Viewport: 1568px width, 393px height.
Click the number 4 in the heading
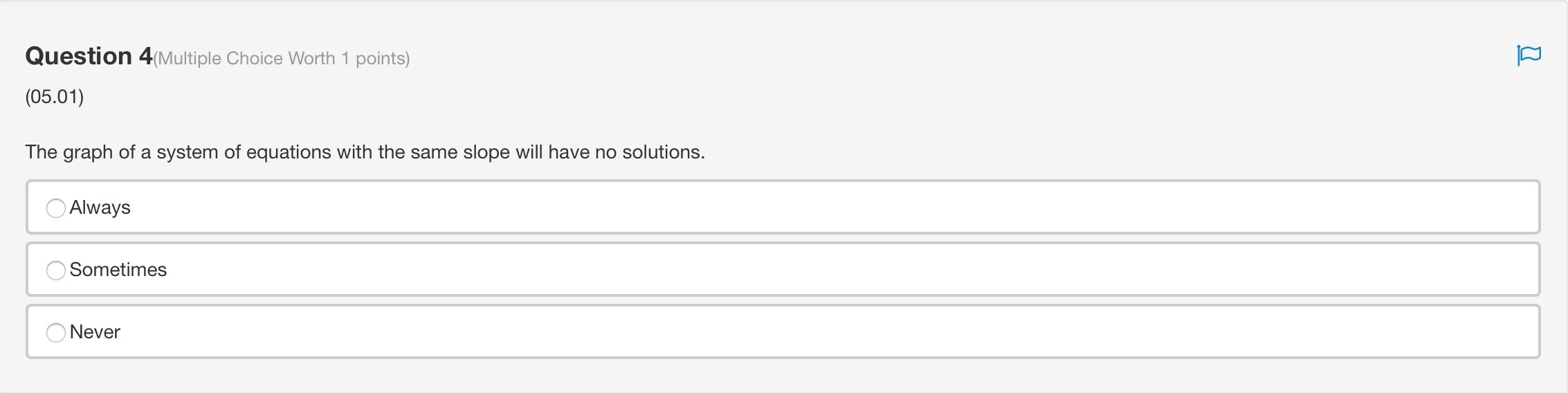point(145,56)
